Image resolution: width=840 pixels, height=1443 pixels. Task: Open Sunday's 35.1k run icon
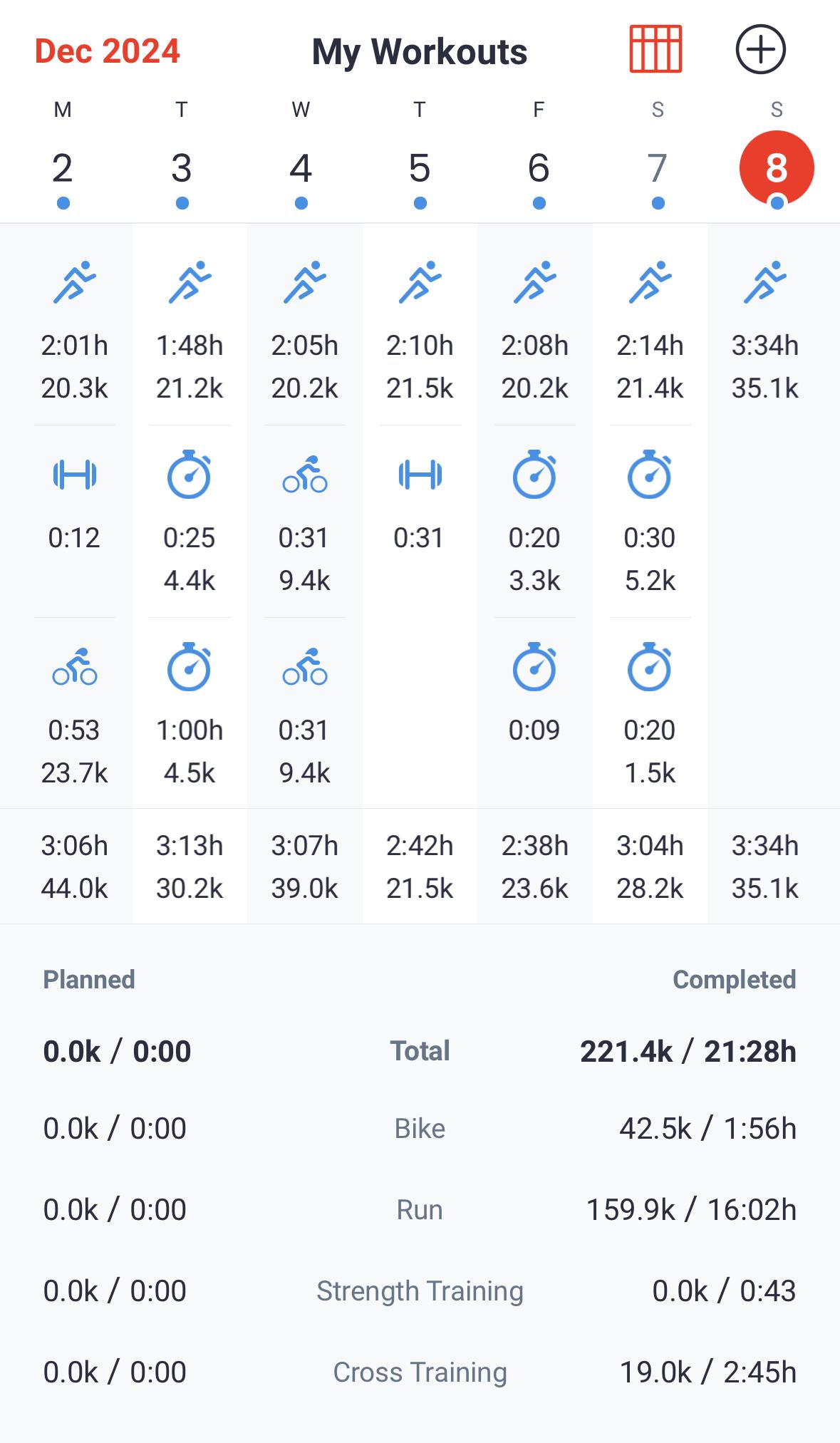[764, 283]
